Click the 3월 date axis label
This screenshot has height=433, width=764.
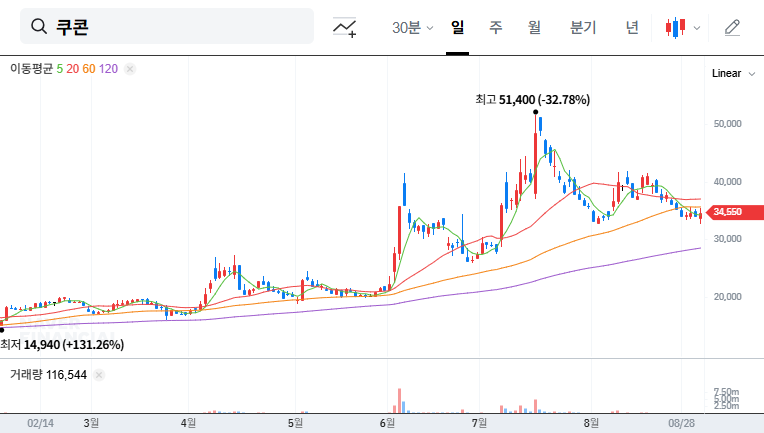coord(91,423)
